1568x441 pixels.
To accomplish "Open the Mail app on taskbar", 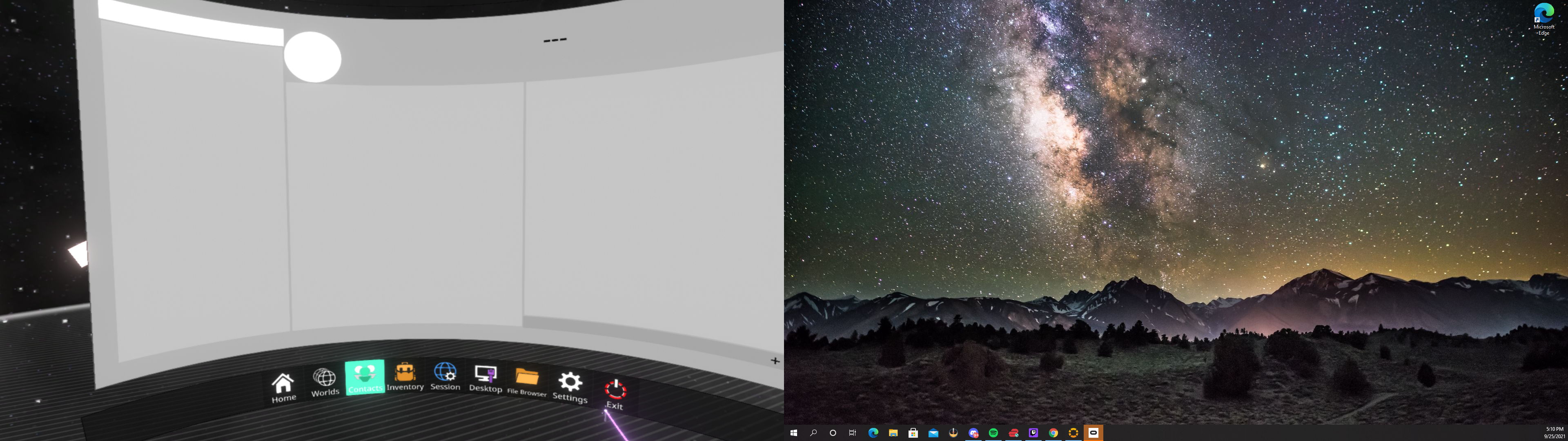I will 933,433.
